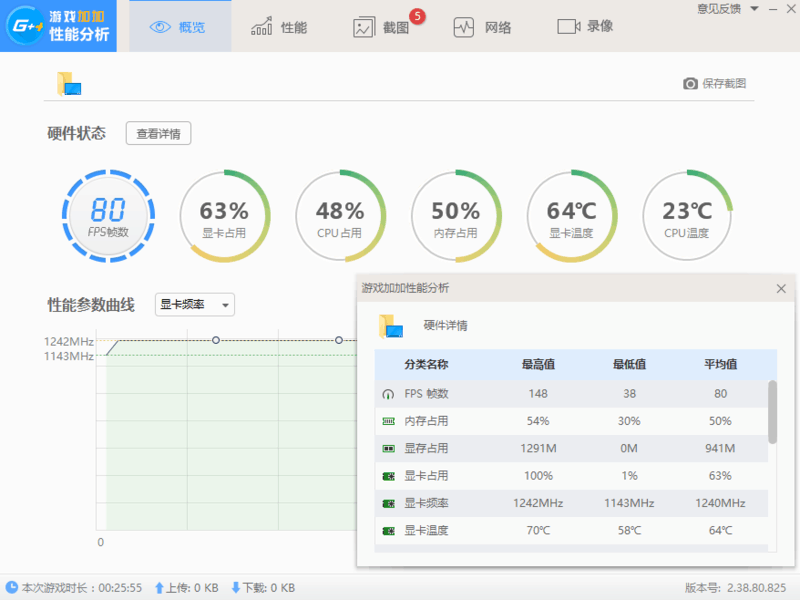This screenshot has height=600, width=800.
Task: Click the folder icon under the tab bar
Action: [x=68, y=84]
